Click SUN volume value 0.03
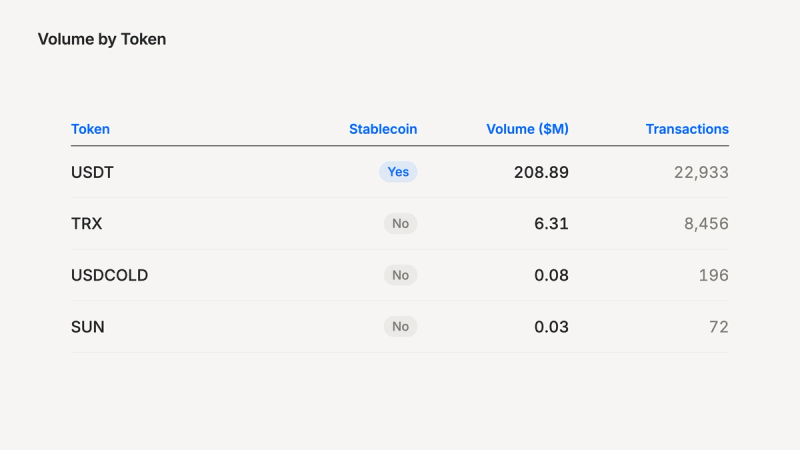 click(x=551, y=327)
